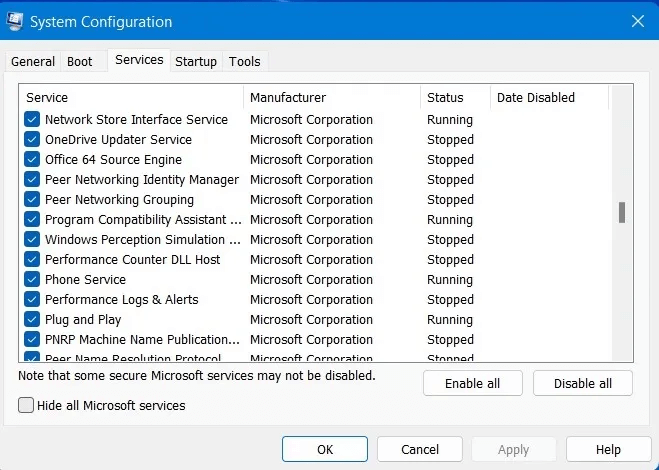659x470 pixels.
Task: Close the System Configuration window
Action: pos(637,21)
